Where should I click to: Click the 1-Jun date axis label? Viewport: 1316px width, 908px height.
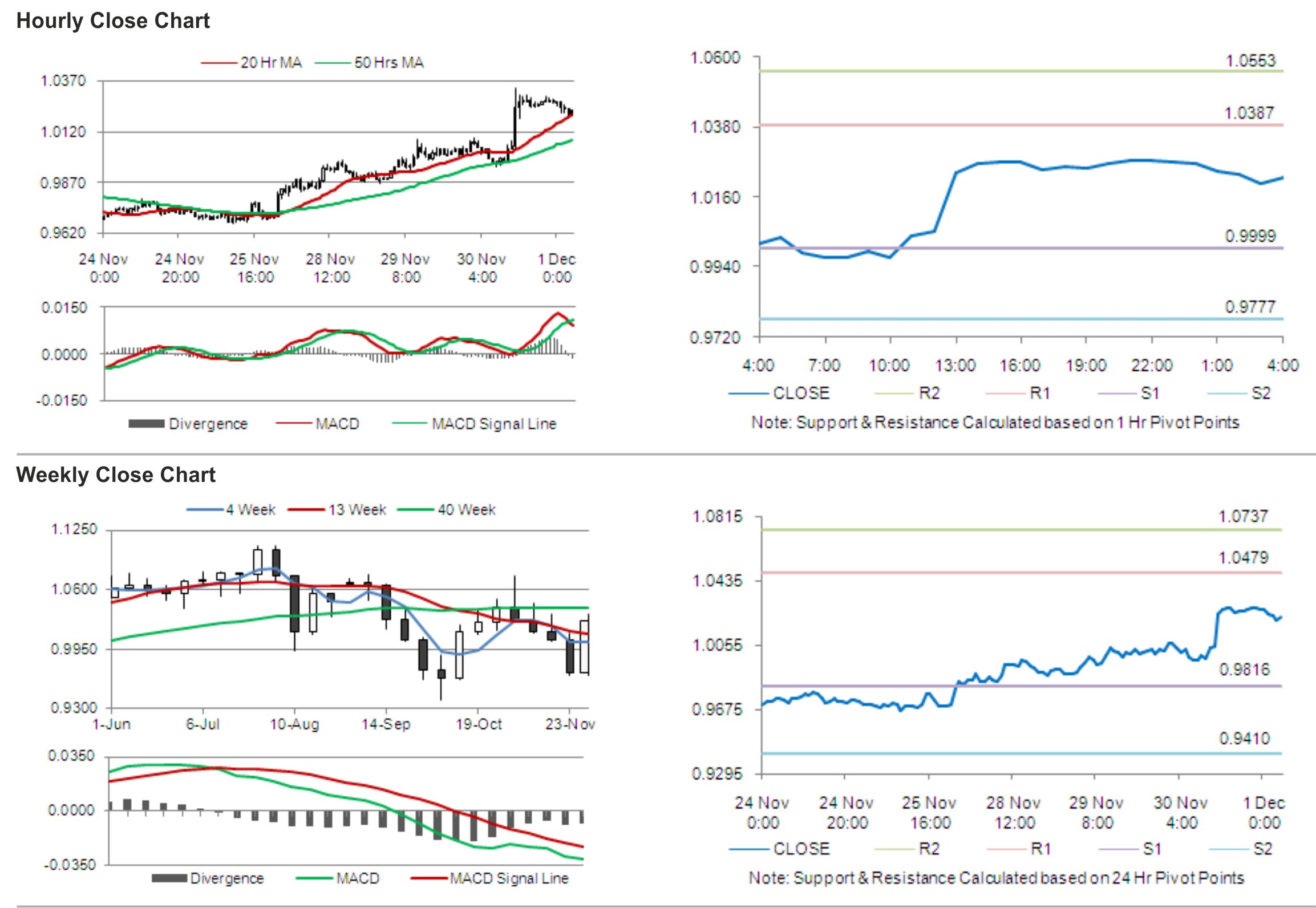(112, 724)
